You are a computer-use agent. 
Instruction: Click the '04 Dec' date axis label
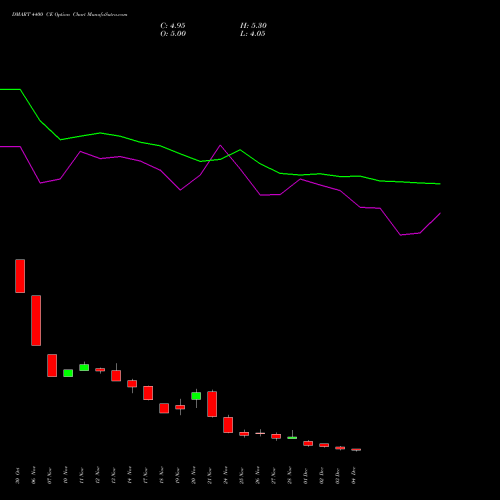(354, 475)
